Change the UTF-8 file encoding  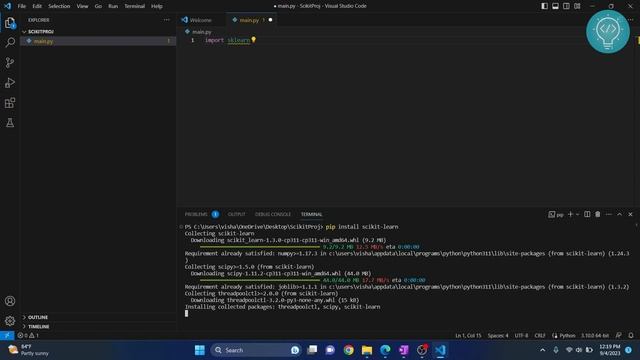coord(521,336)
